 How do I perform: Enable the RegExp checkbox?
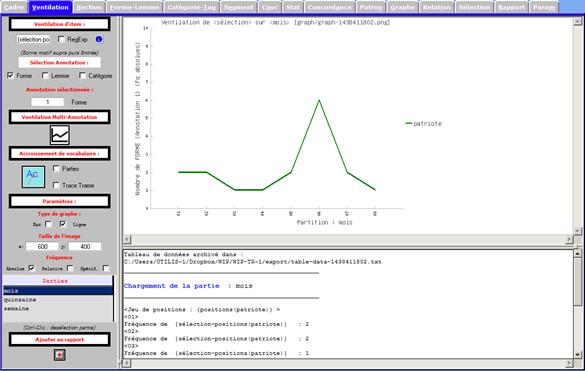click(x=61, y=39)
